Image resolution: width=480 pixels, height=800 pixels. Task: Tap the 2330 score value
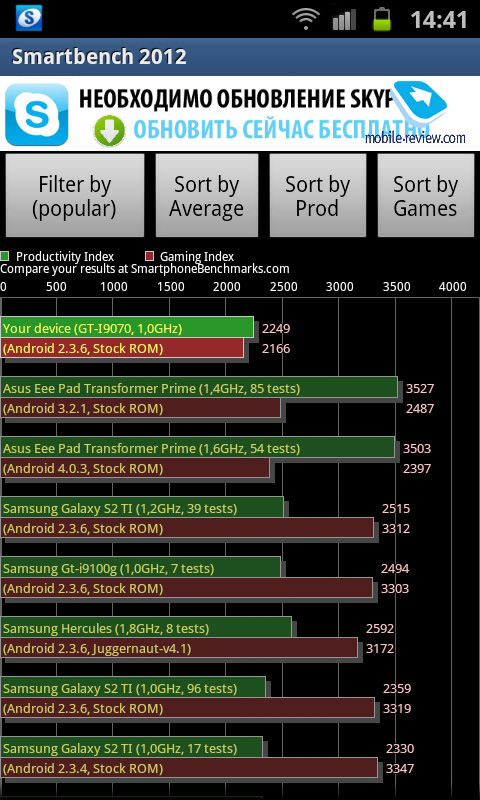point(400,749)
